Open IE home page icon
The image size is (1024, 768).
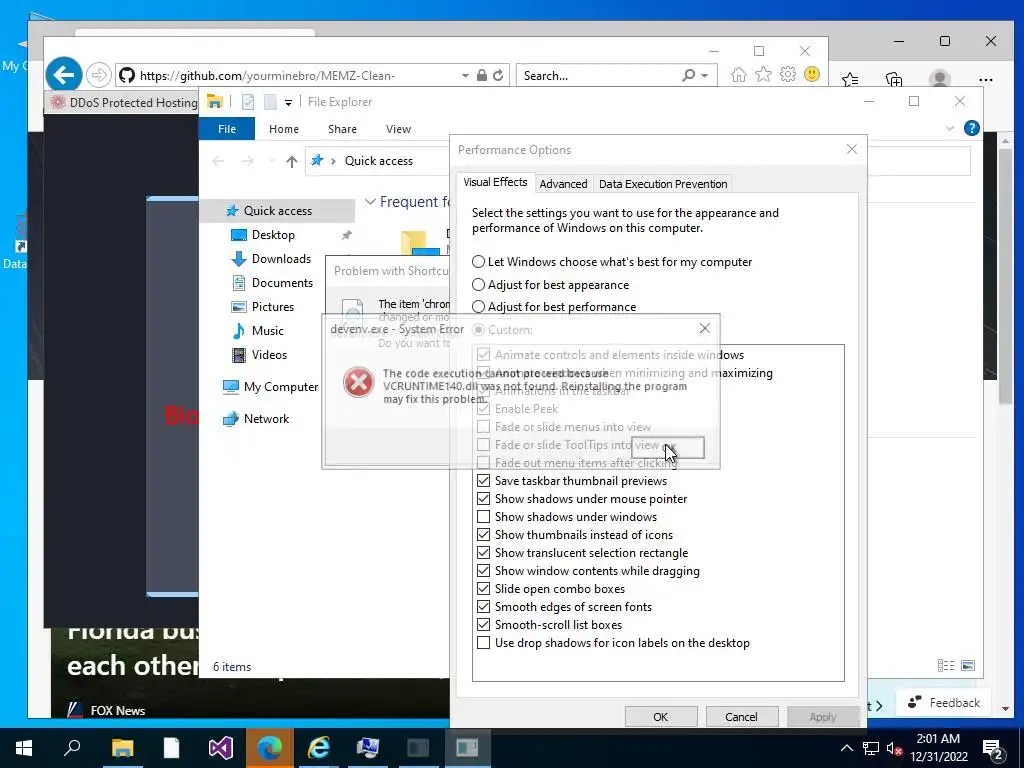tap(739, 74)
